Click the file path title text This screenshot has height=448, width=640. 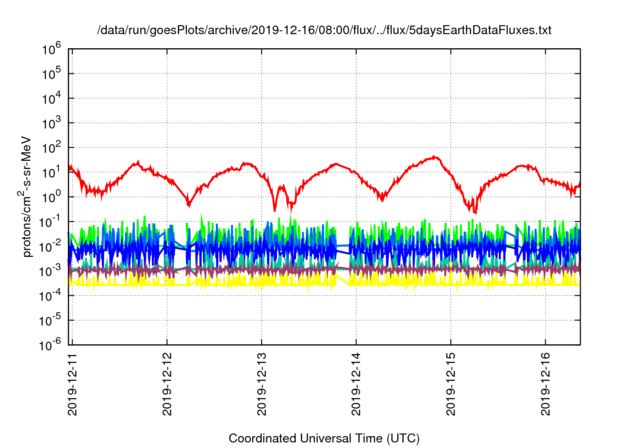coord(324,30)
